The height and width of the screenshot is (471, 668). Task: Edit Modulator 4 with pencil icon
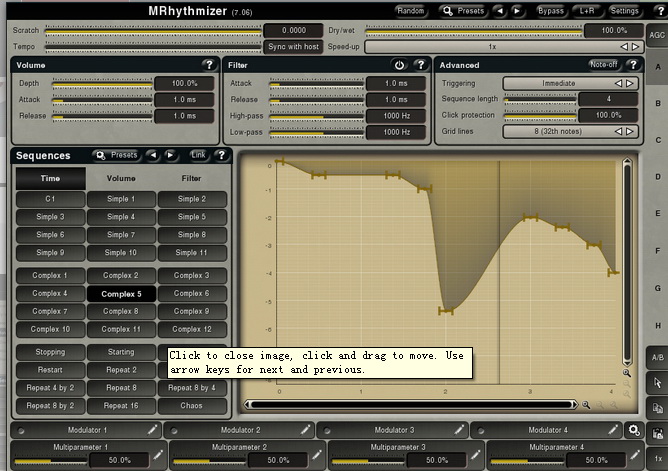(x=613, y=430)
